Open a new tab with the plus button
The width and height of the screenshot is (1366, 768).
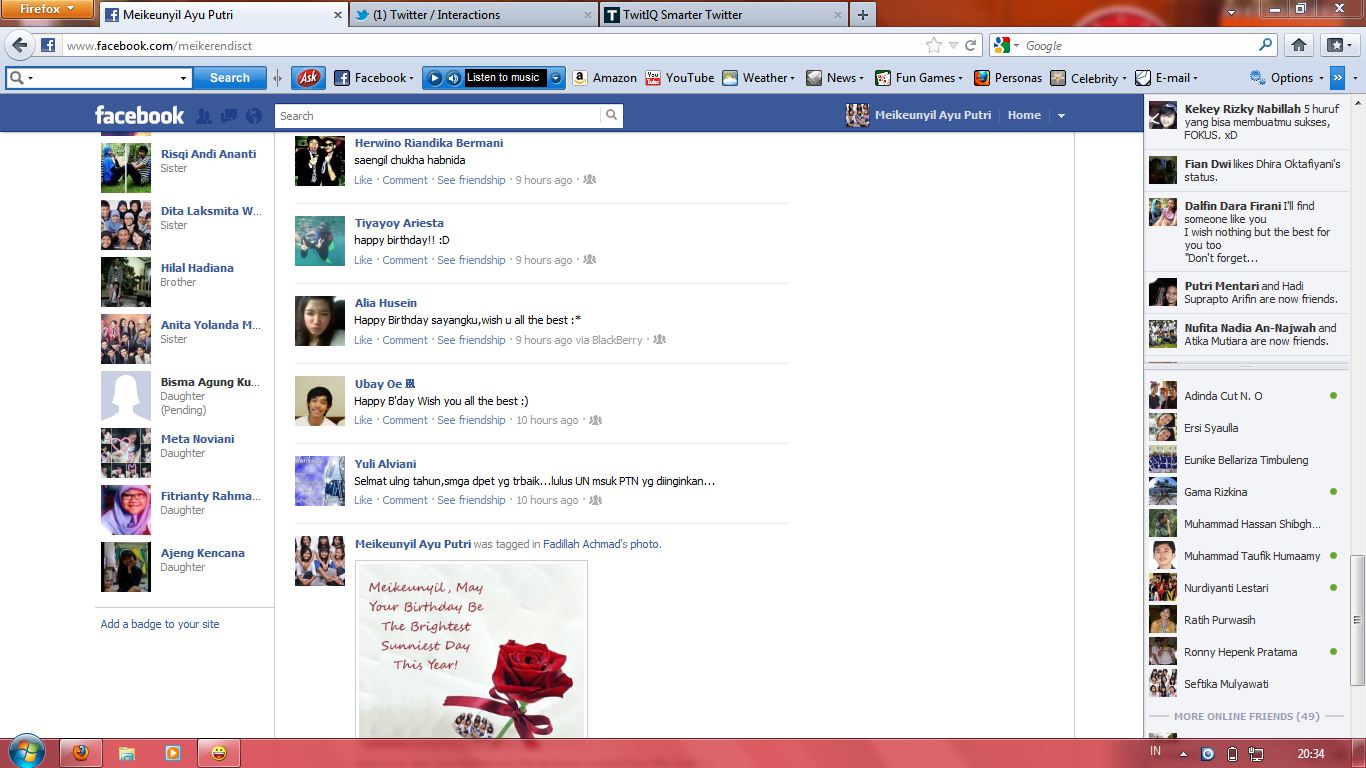point(862,15)
